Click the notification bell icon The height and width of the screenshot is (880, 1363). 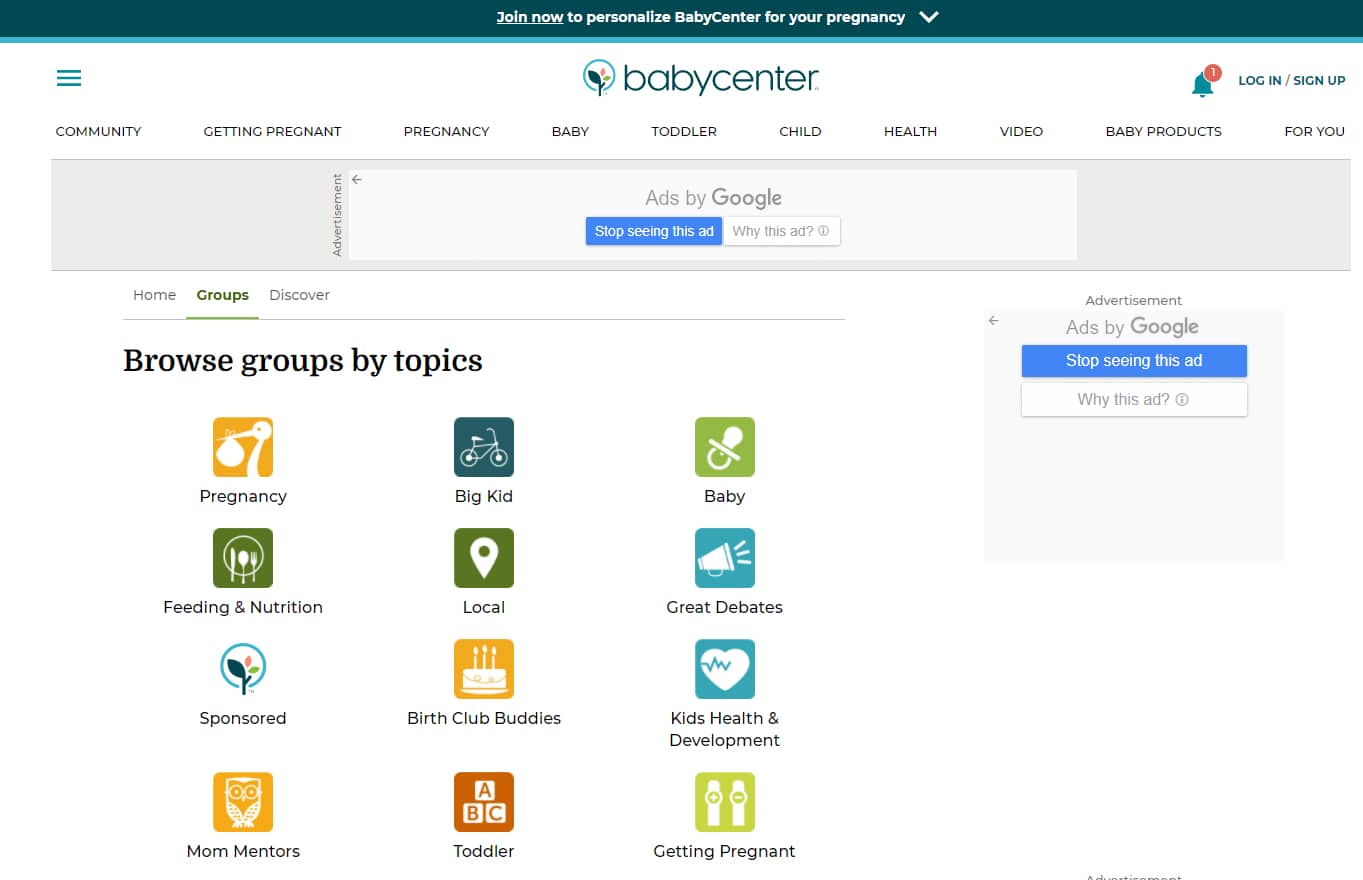1202,85
